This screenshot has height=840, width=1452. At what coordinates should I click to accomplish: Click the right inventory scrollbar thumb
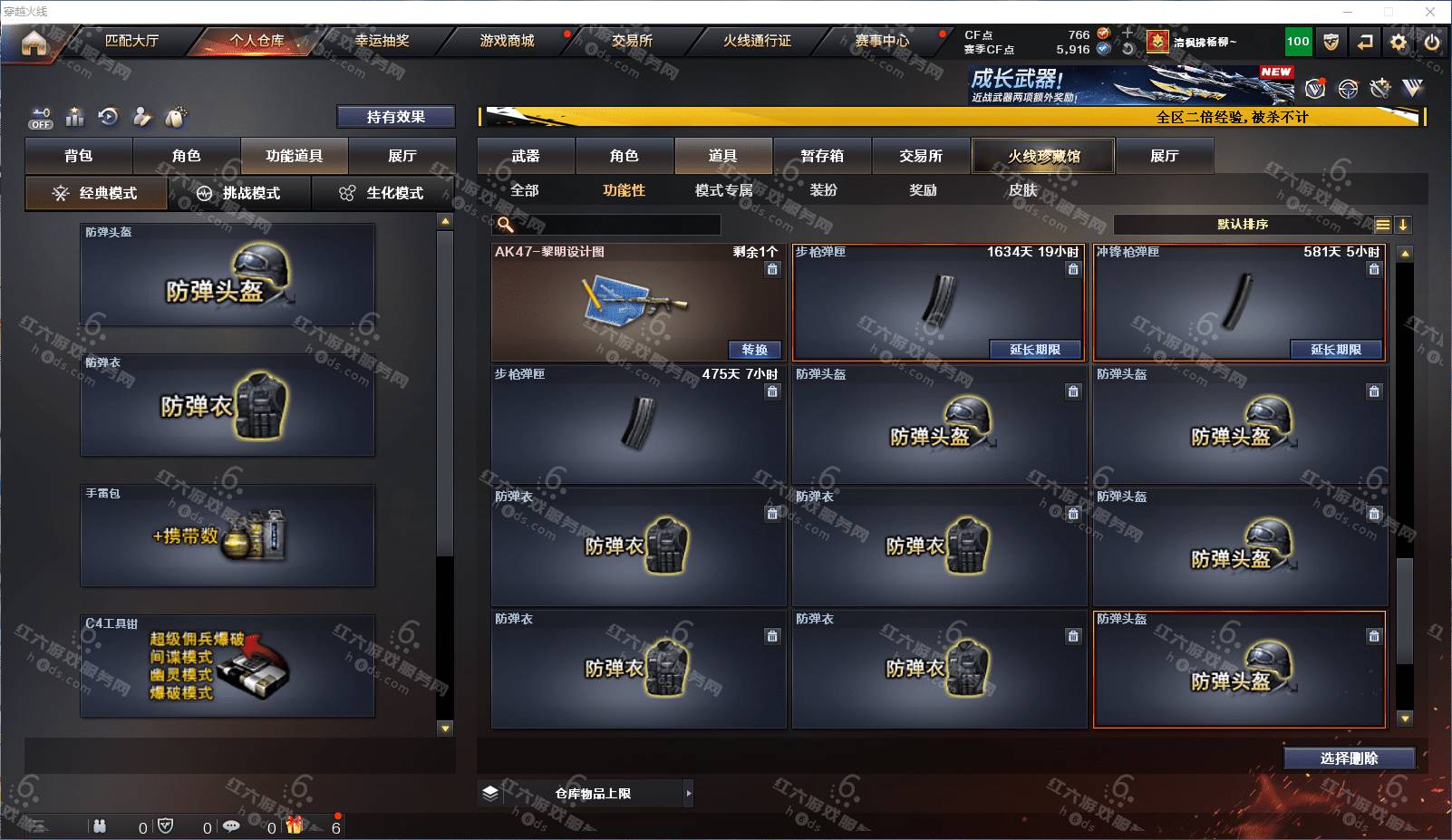click(1405, 611)
